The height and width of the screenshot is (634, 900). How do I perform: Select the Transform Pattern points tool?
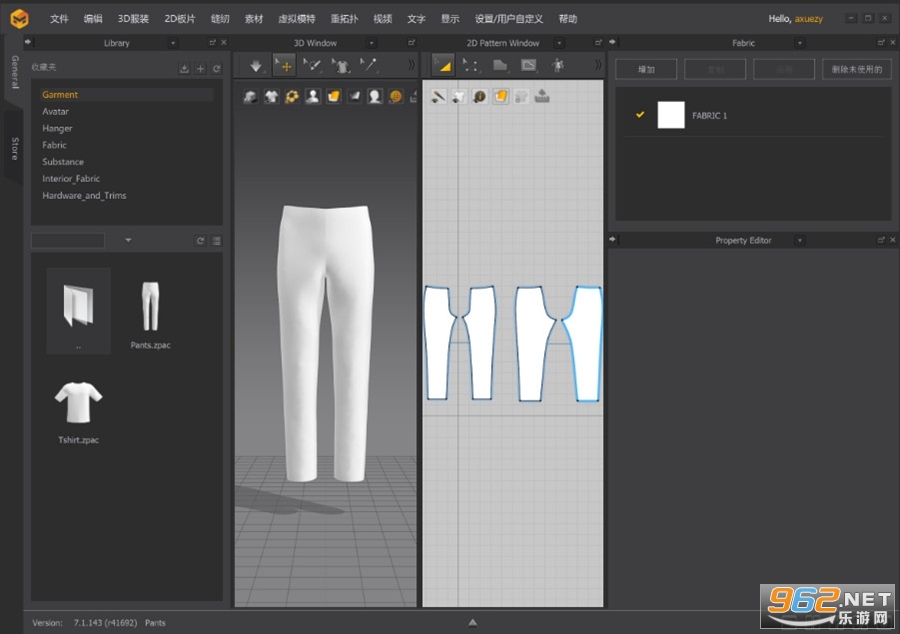[x=470, y=65]
